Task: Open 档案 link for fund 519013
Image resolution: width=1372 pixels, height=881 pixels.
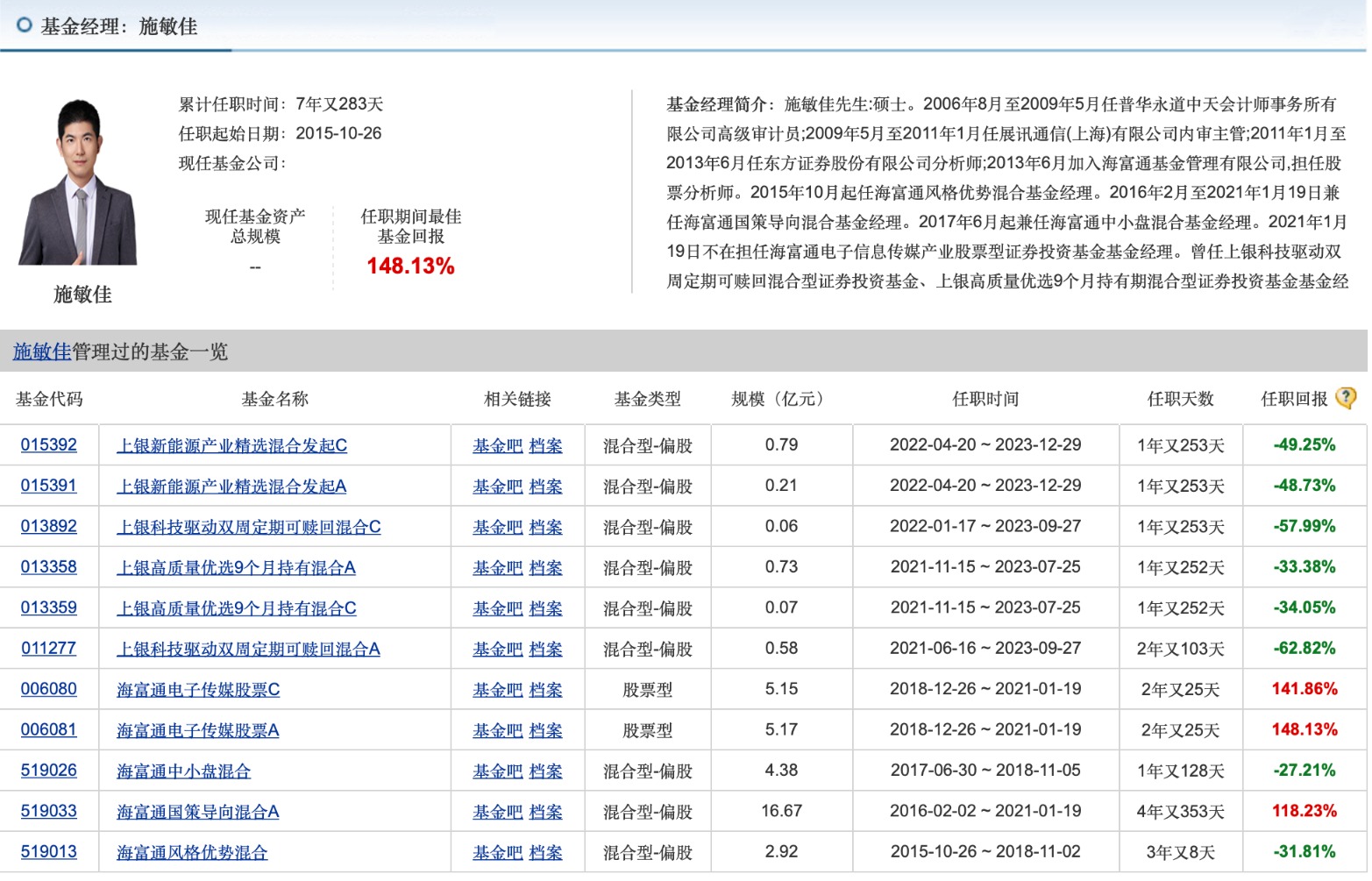Action: [x=545, y=852]
